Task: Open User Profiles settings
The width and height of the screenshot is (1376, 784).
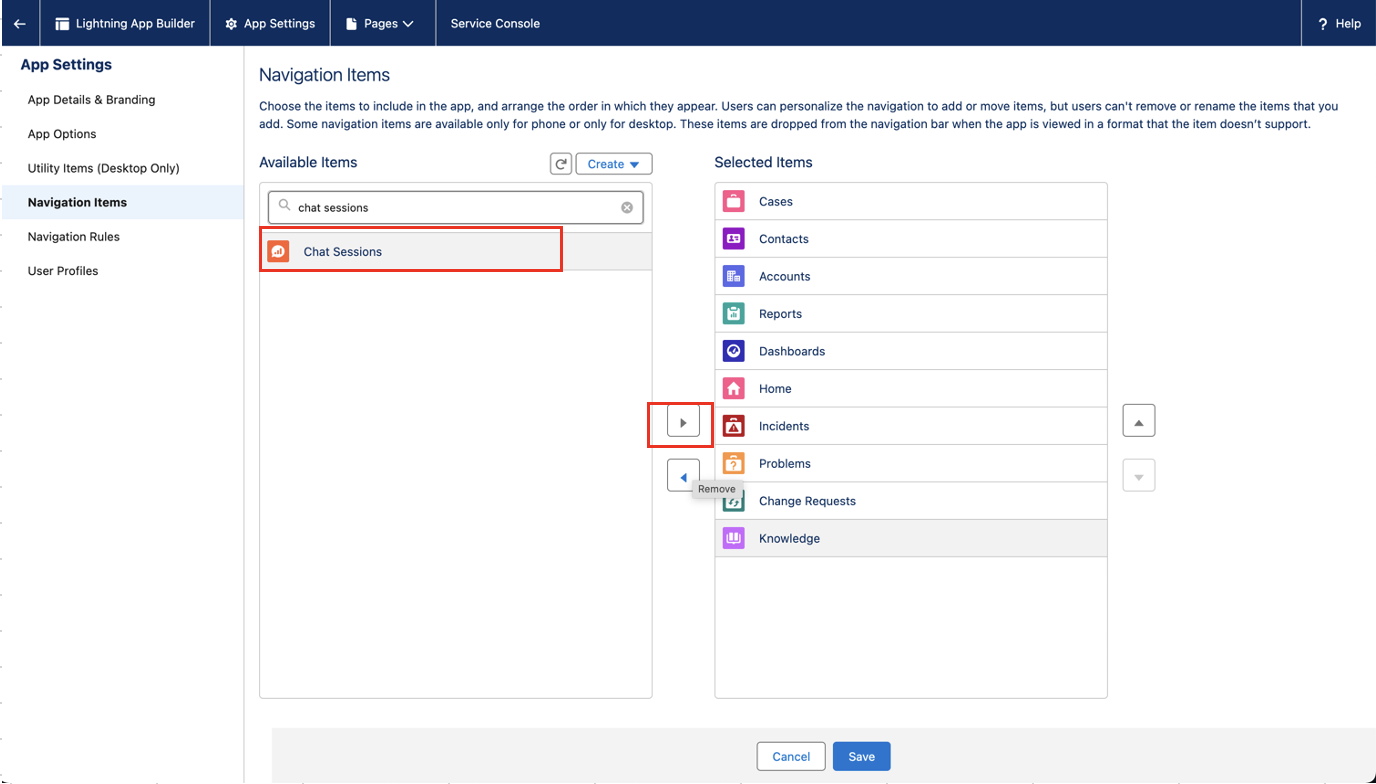Action: 63,271
